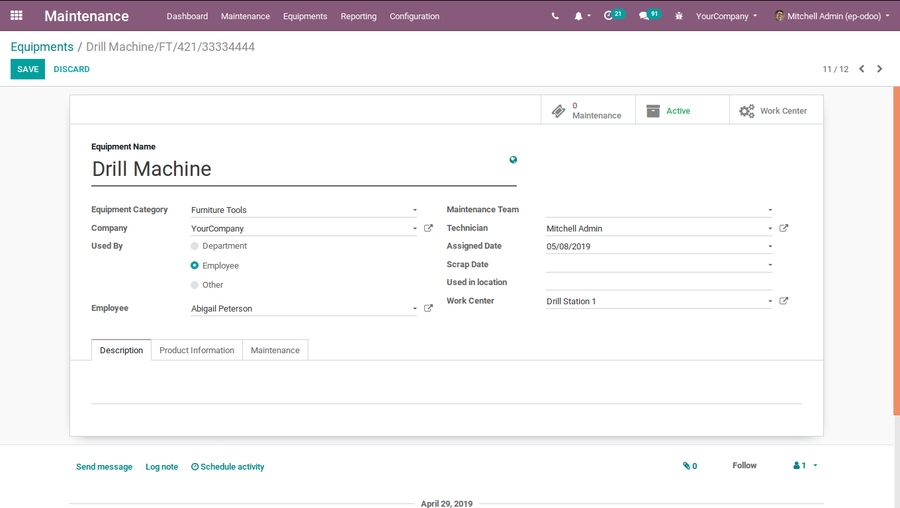Click Send message link
The width and height of the screenshot is (900, 508).
coord(104,467)
